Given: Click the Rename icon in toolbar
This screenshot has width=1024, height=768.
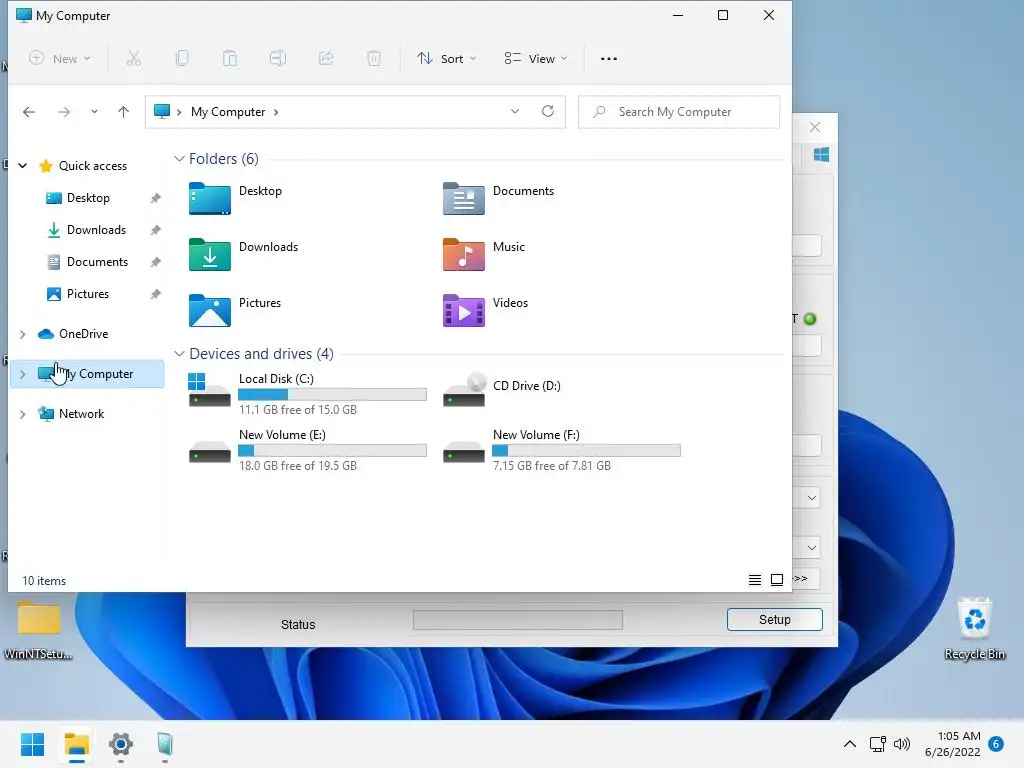Looking at the screenshot, I should (278, 59).
